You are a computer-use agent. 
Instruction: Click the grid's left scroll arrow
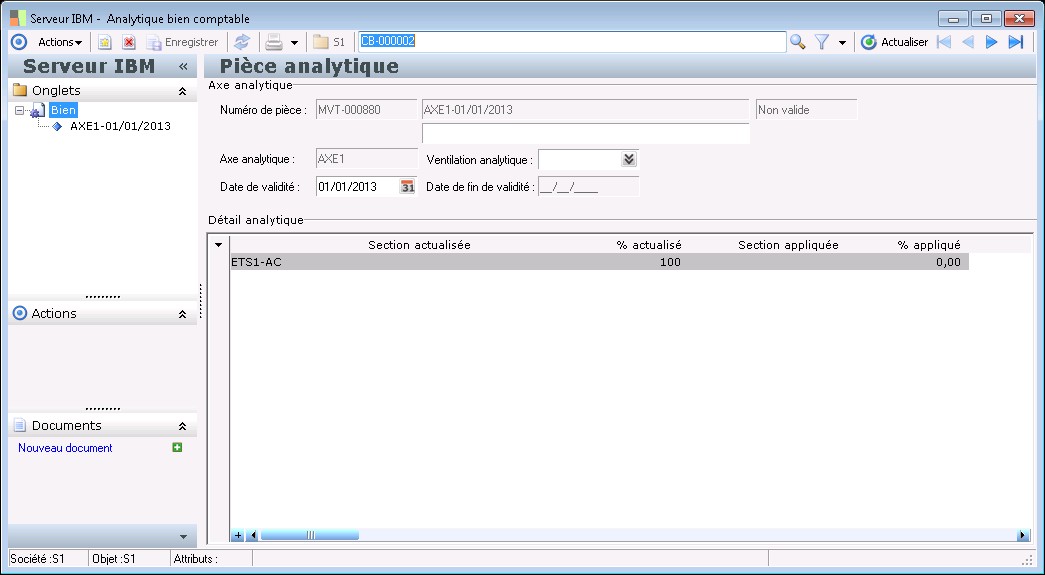[x=253, y=535]
